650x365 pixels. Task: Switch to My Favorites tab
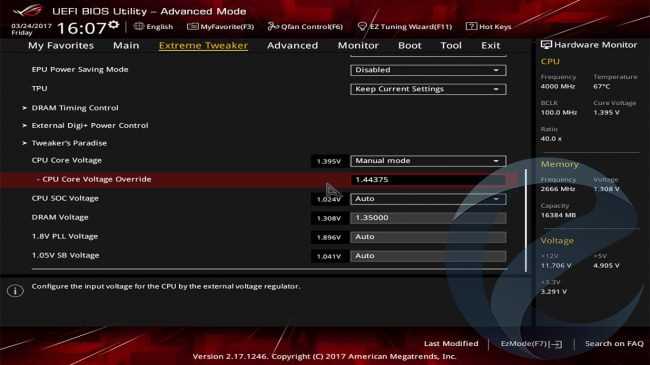coord(61,45)
